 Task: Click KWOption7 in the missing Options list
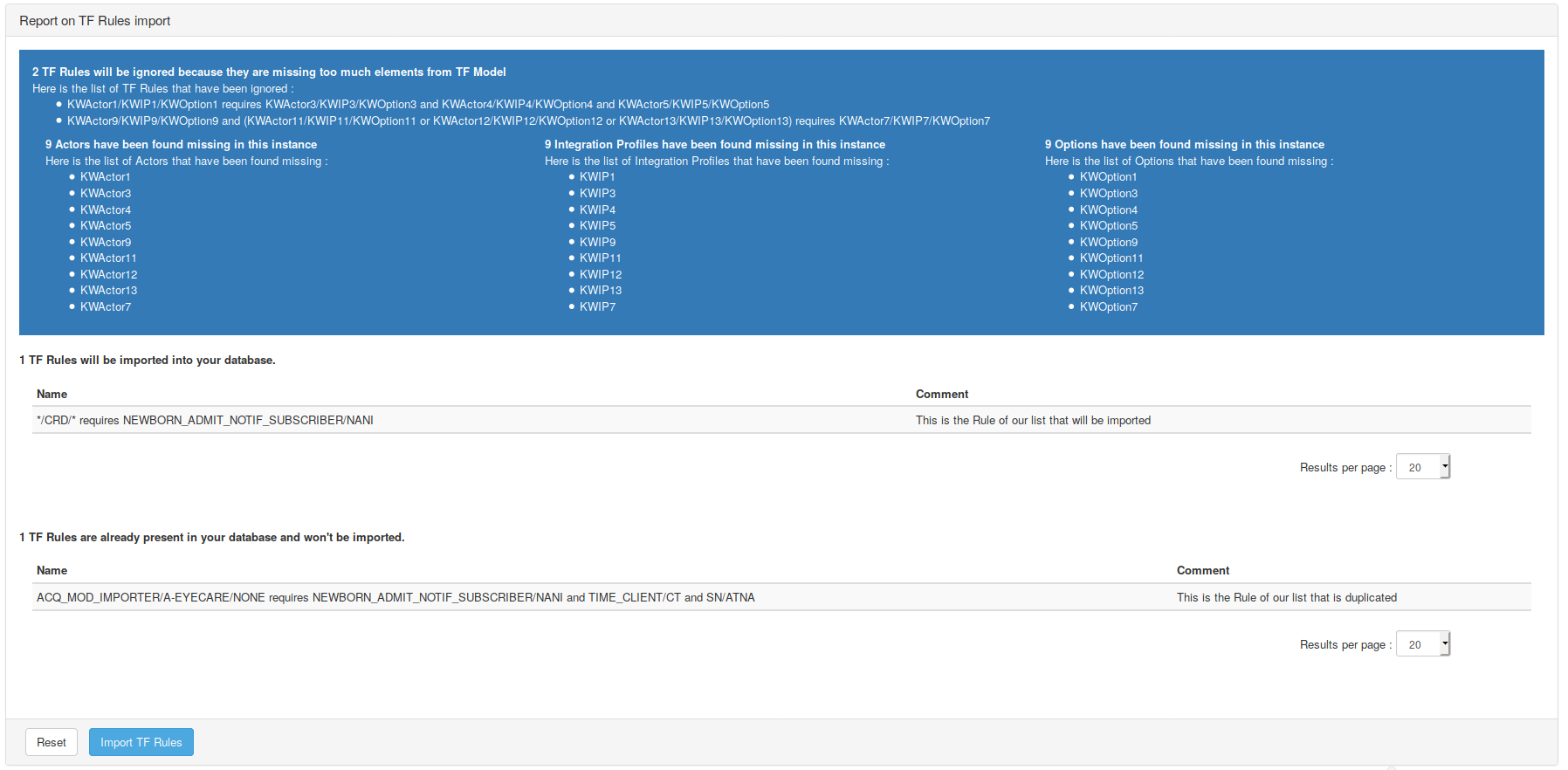pyautogui.click(x=1108, y=306)
